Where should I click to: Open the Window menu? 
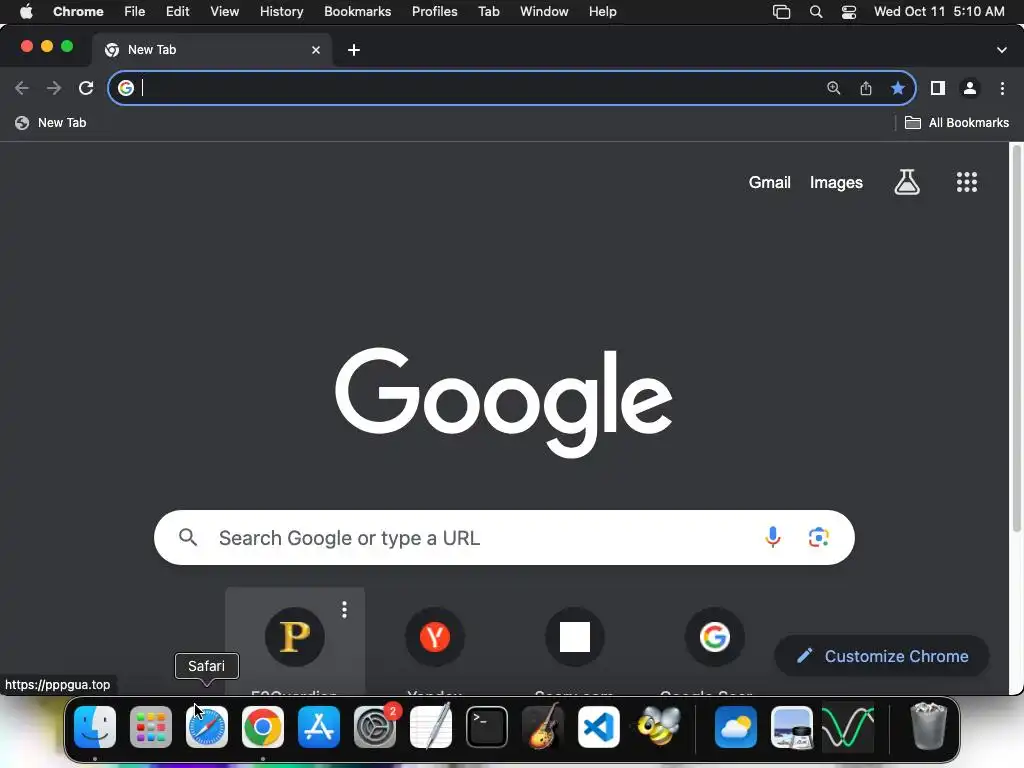coord(544,12)
